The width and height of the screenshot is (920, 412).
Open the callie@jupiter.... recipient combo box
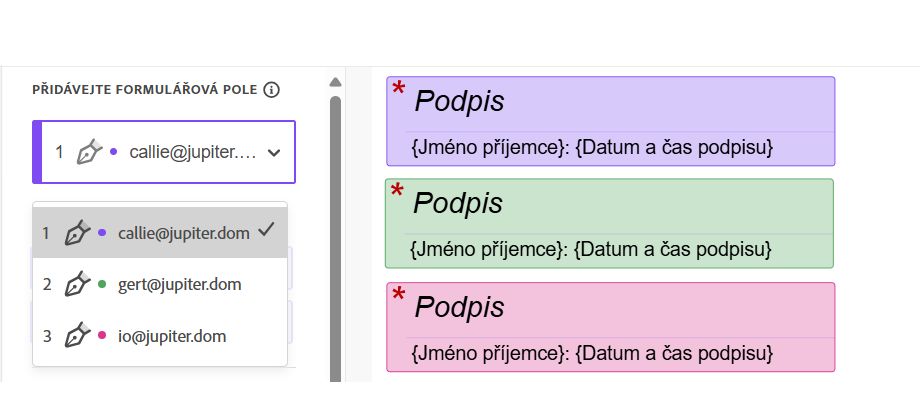click(x=164, y=153)
